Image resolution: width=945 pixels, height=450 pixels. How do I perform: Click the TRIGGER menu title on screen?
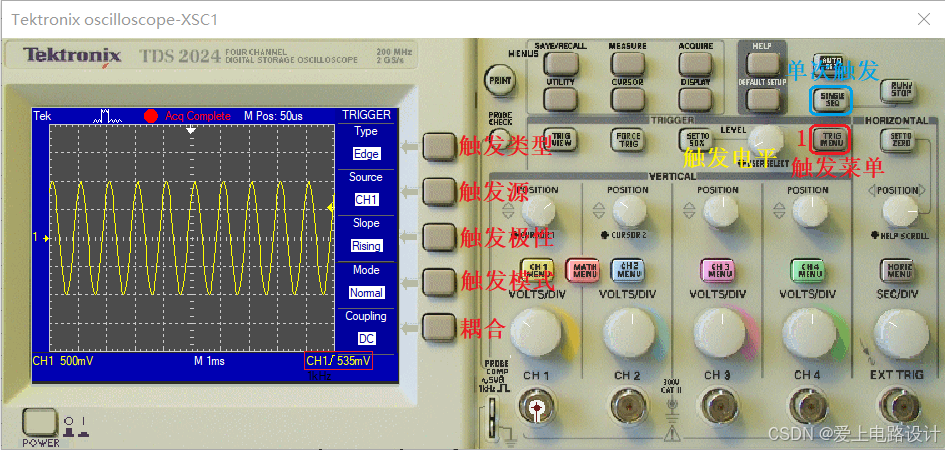click(366, 115)
